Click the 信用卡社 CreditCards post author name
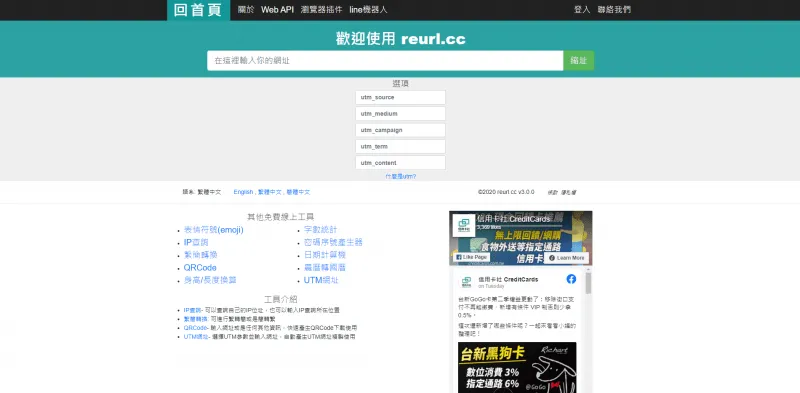 508,280
